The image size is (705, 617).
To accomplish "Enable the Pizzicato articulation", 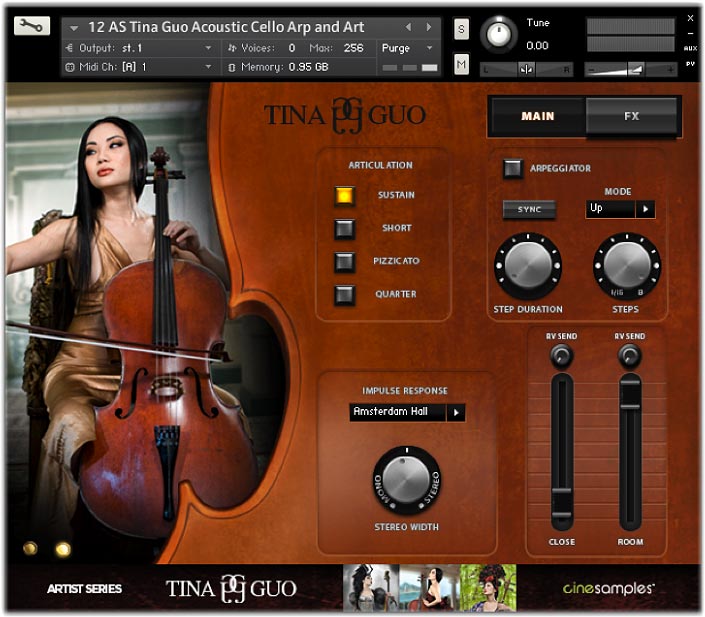I will click(x=344, y=261).
